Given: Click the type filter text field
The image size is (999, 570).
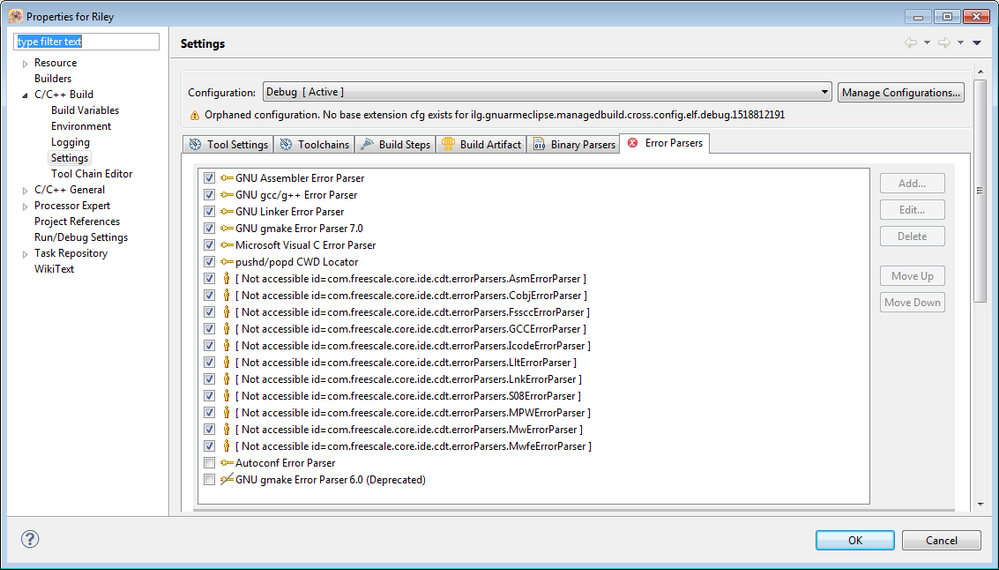Looking at the screenshot, I should (x=86, y=41).
